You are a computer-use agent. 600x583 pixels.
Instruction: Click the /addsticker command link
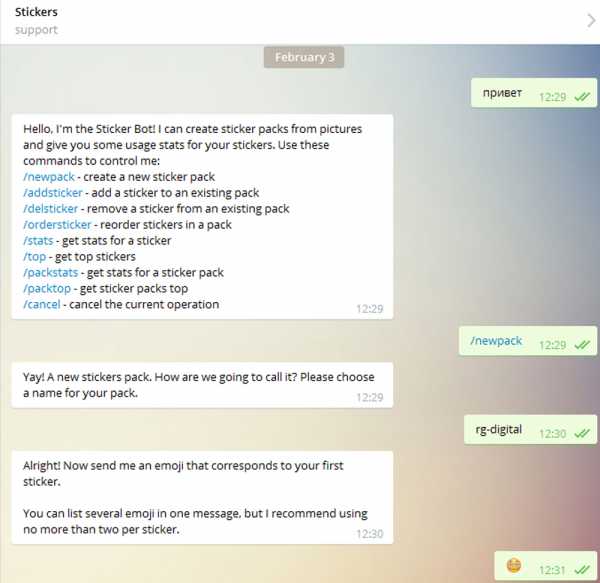[x=53, y=193]
